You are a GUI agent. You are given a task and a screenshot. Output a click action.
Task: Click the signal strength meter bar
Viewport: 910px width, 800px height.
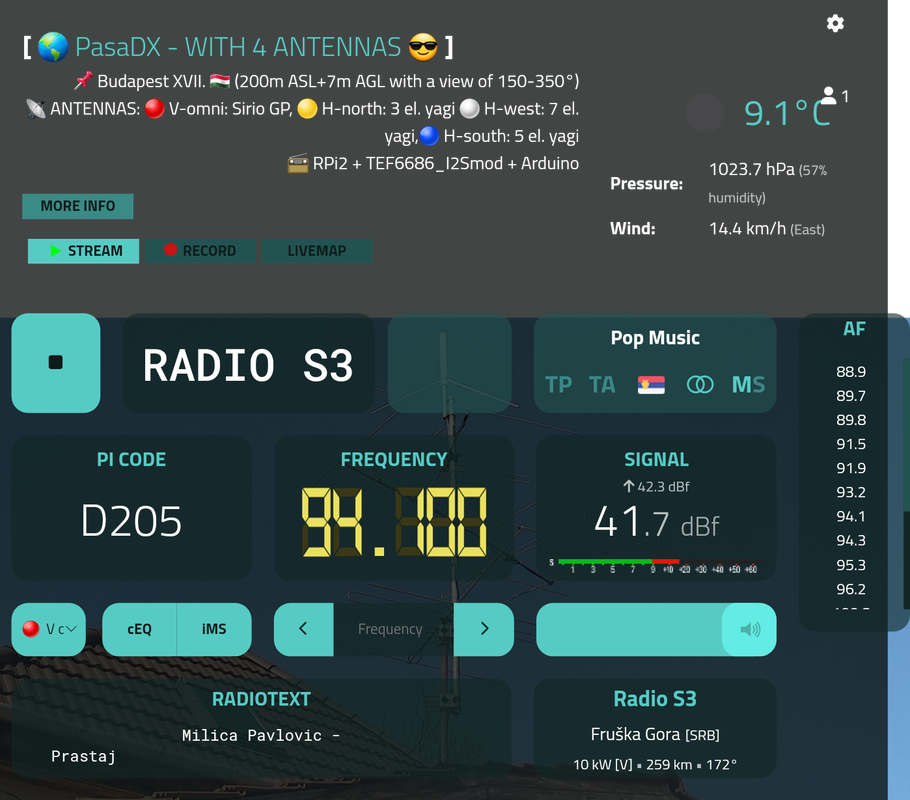pyautogui.click(x=654, y=565)
